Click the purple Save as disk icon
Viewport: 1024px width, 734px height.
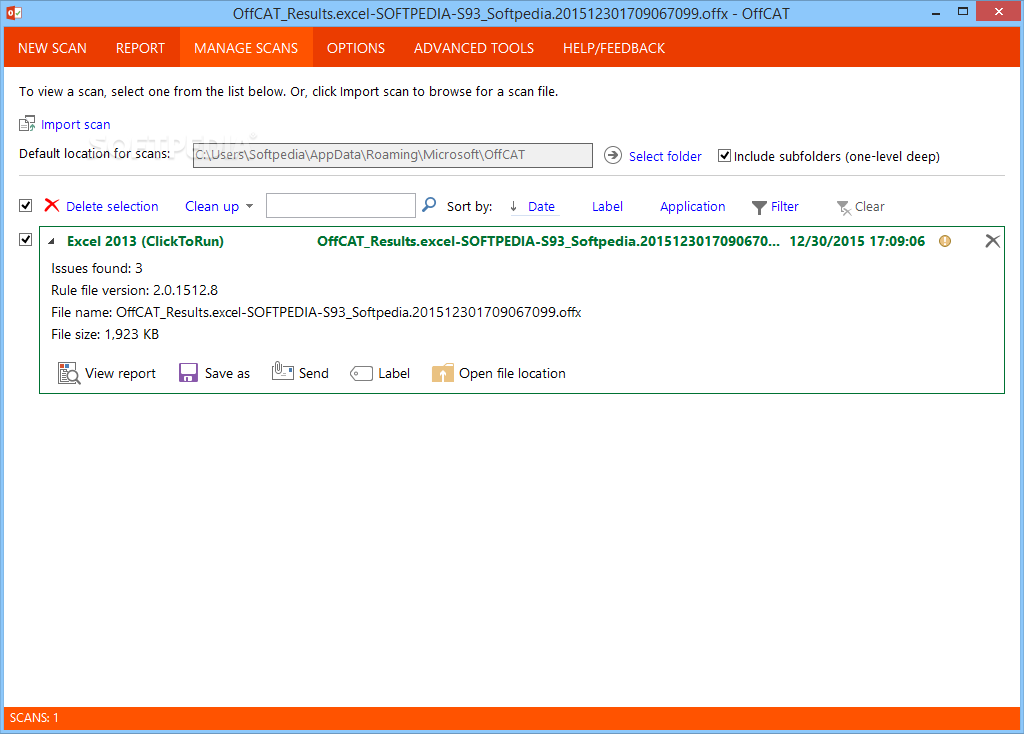(x=188, y=373)
